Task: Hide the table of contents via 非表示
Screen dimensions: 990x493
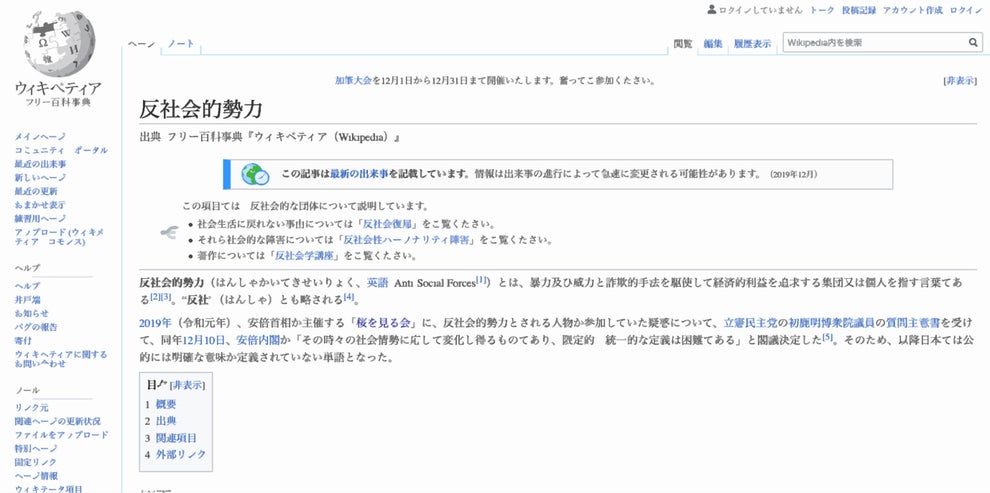Action: click(x=188, y=385)
